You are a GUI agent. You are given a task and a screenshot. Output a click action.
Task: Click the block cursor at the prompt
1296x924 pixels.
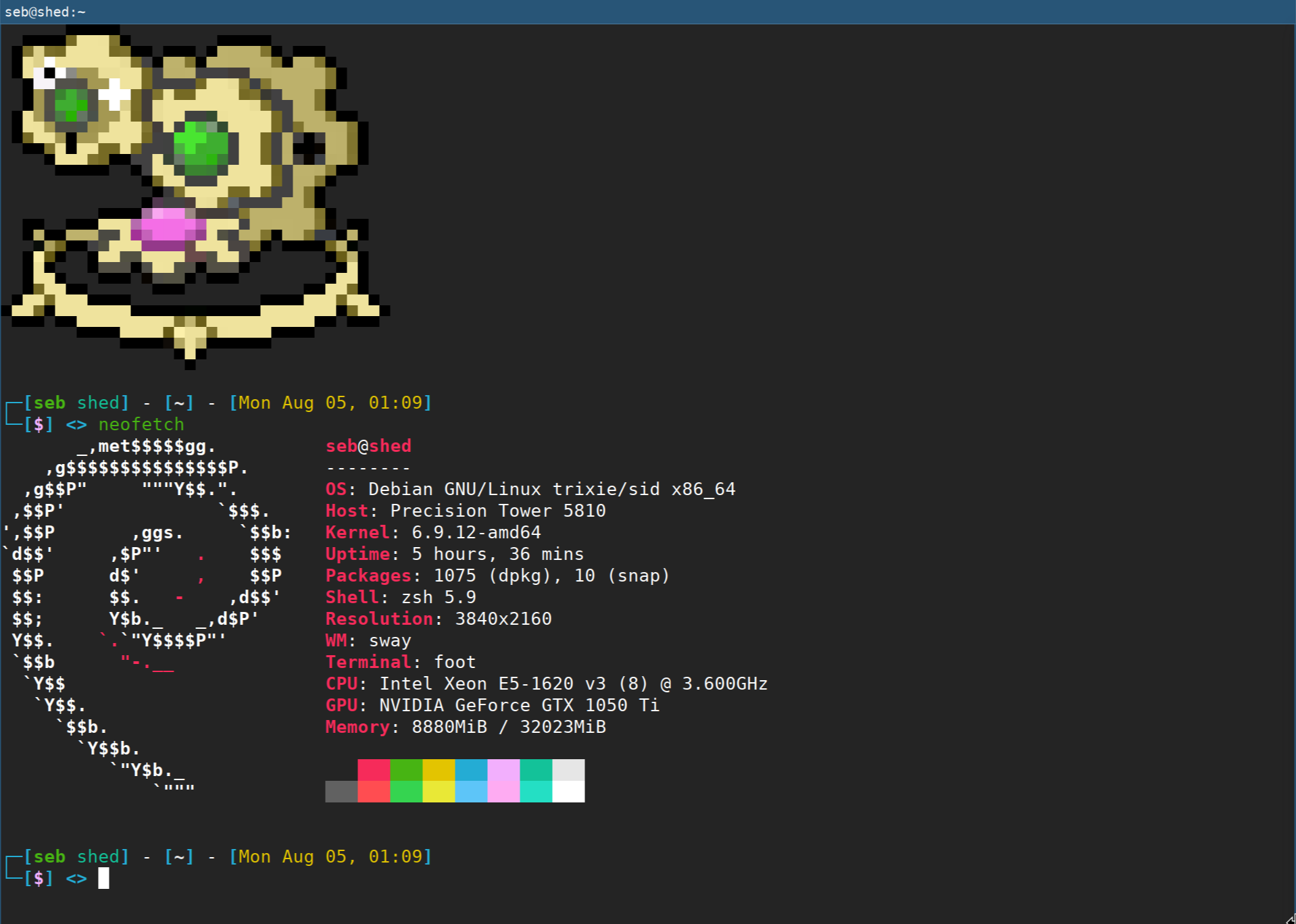[x=103, y=878]
